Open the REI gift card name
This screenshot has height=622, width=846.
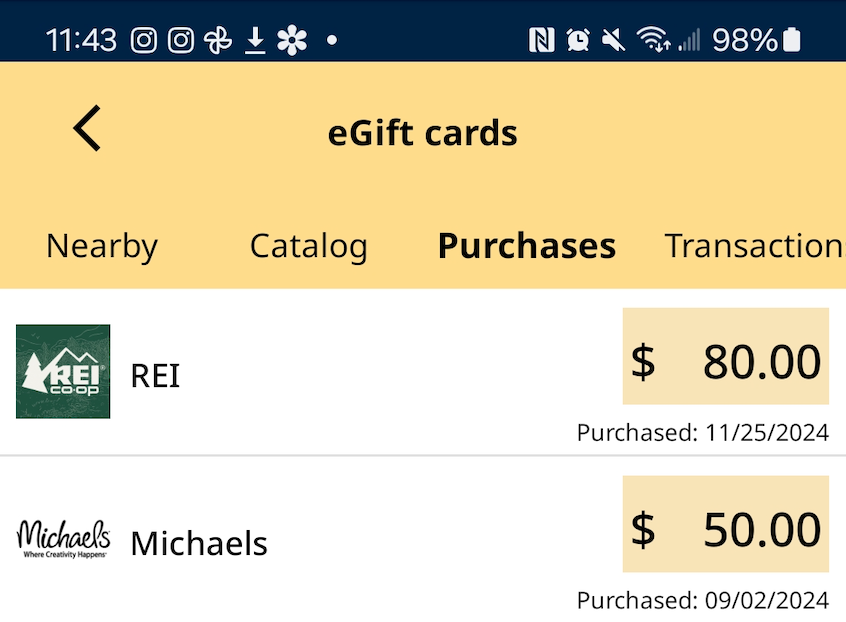(x=156, y=376)
